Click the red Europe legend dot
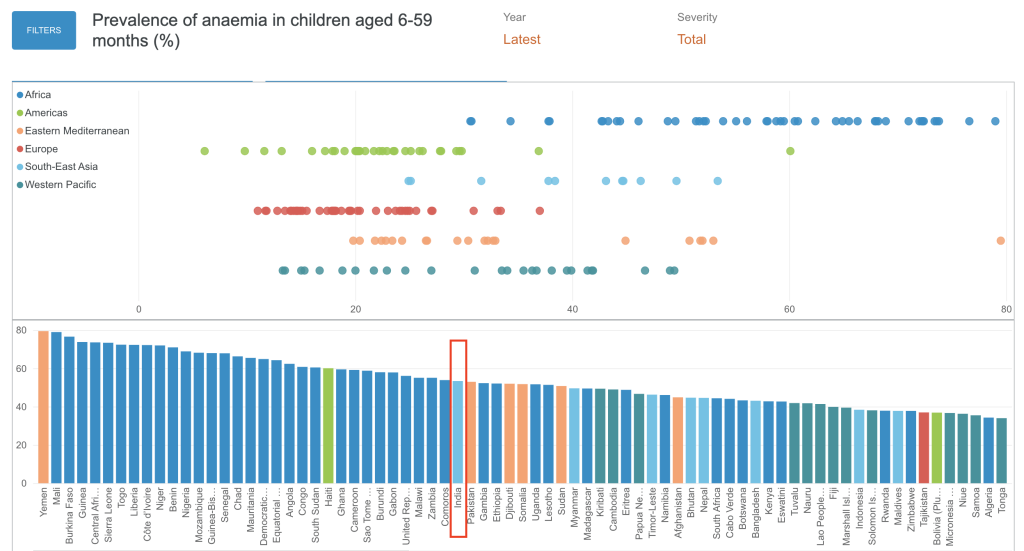Screen dimensions: 1024x551 pos(19,149)
